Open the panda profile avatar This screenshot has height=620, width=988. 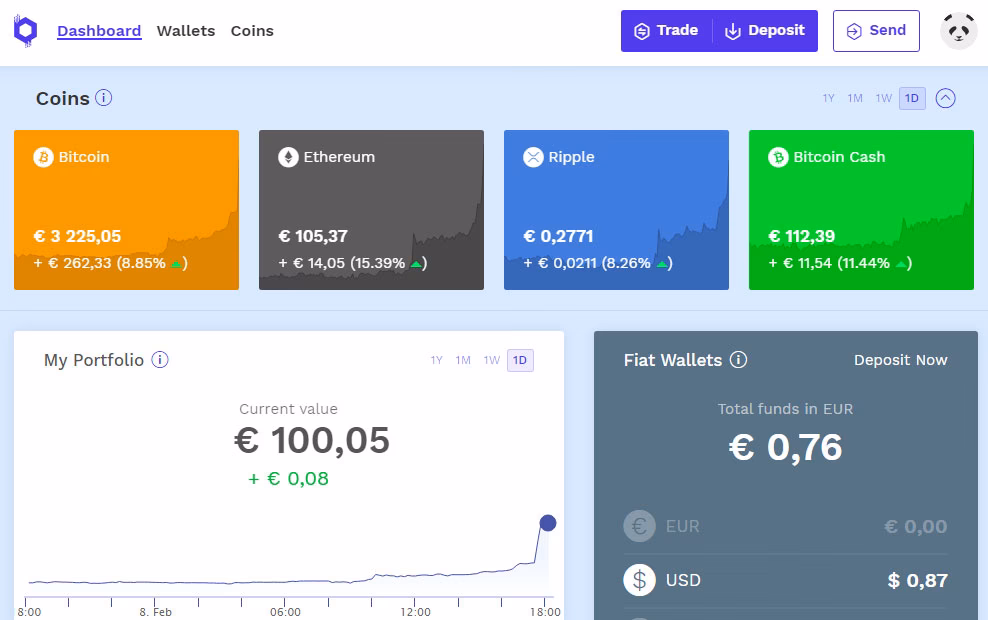click(x=958, y=30)
